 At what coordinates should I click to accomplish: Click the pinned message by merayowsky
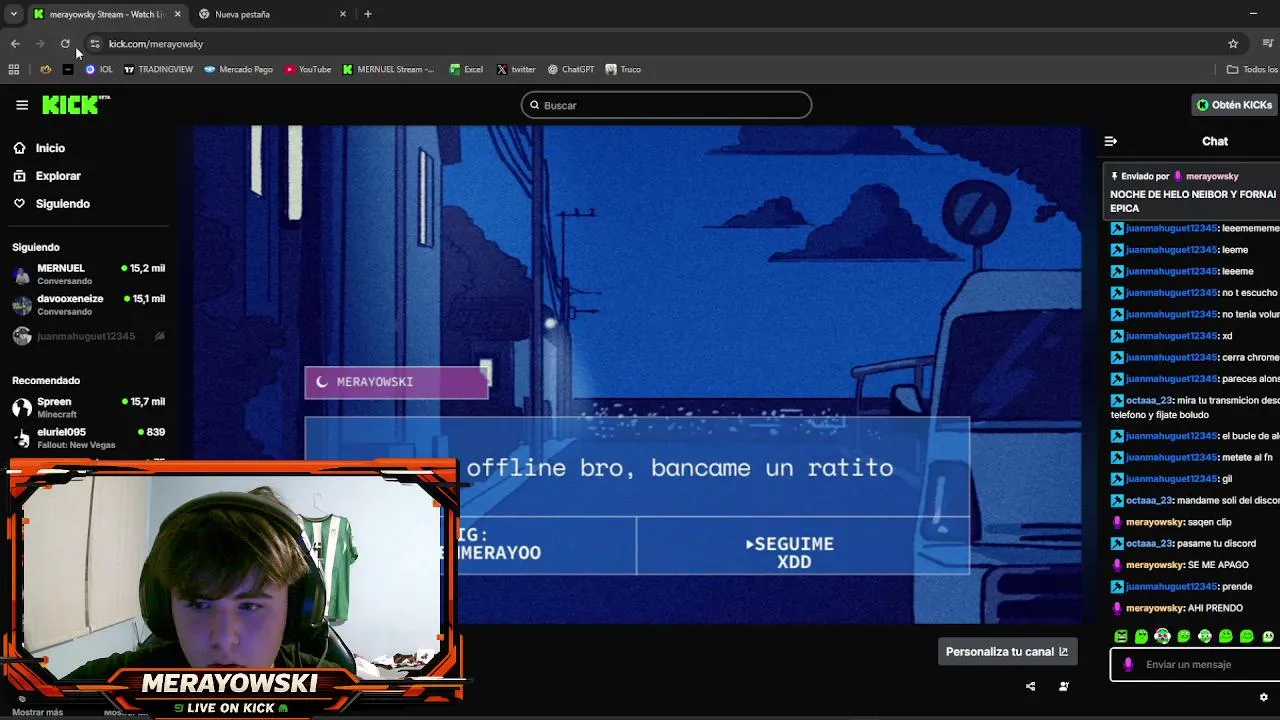(1193, 194)
